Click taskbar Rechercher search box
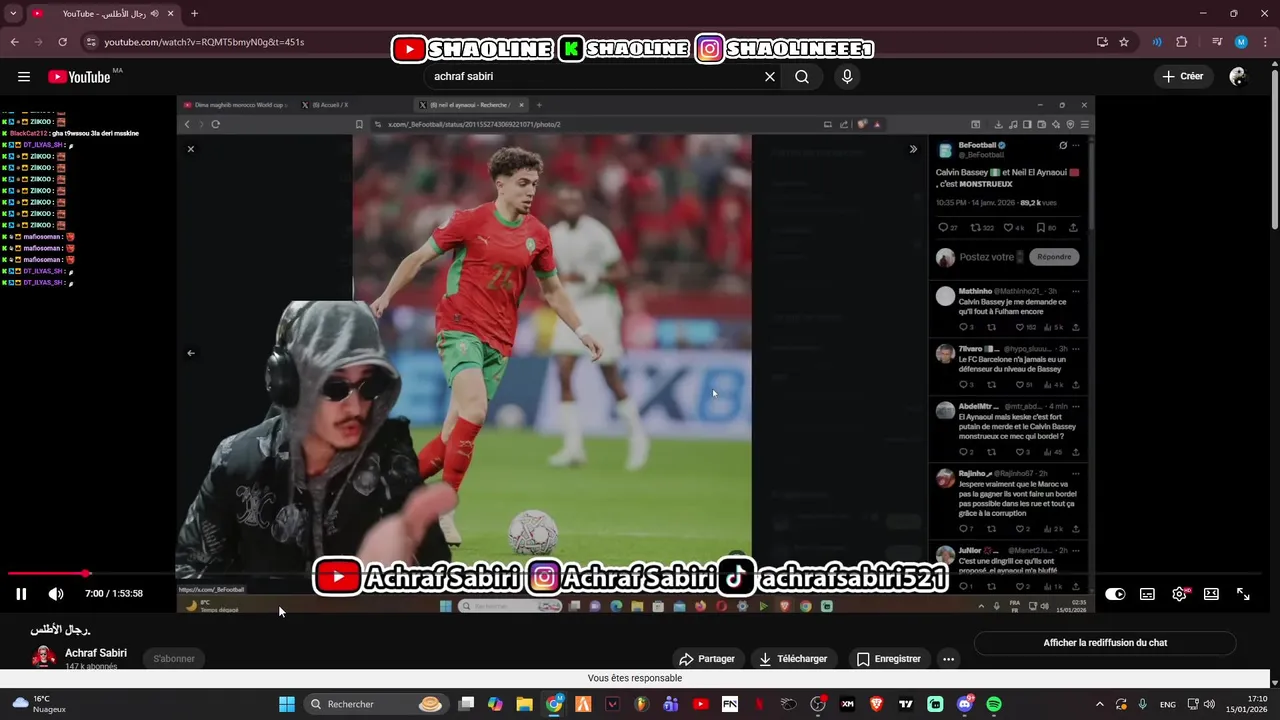1280x720 pixels. coord(375,704)
